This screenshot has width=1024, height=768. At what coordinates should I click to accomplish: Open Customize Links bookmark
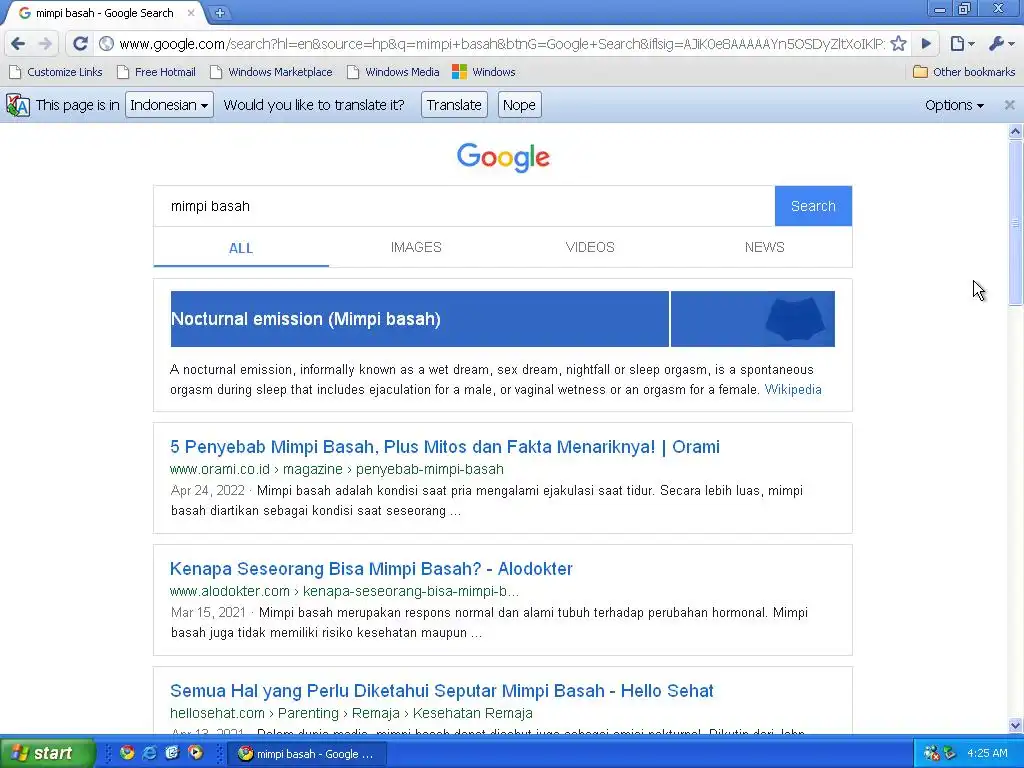pyautogui.click(x=56, y=72)
